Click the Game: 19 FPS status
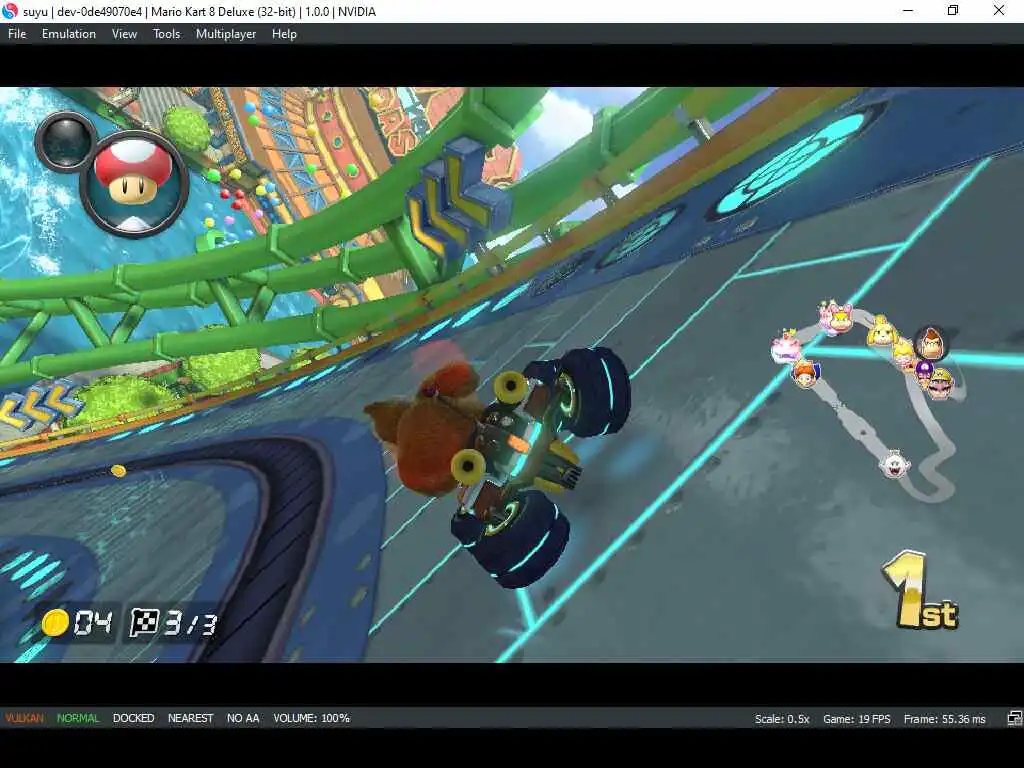The height and width of the screenshot is (768, 1024). [x=856, y=718]
